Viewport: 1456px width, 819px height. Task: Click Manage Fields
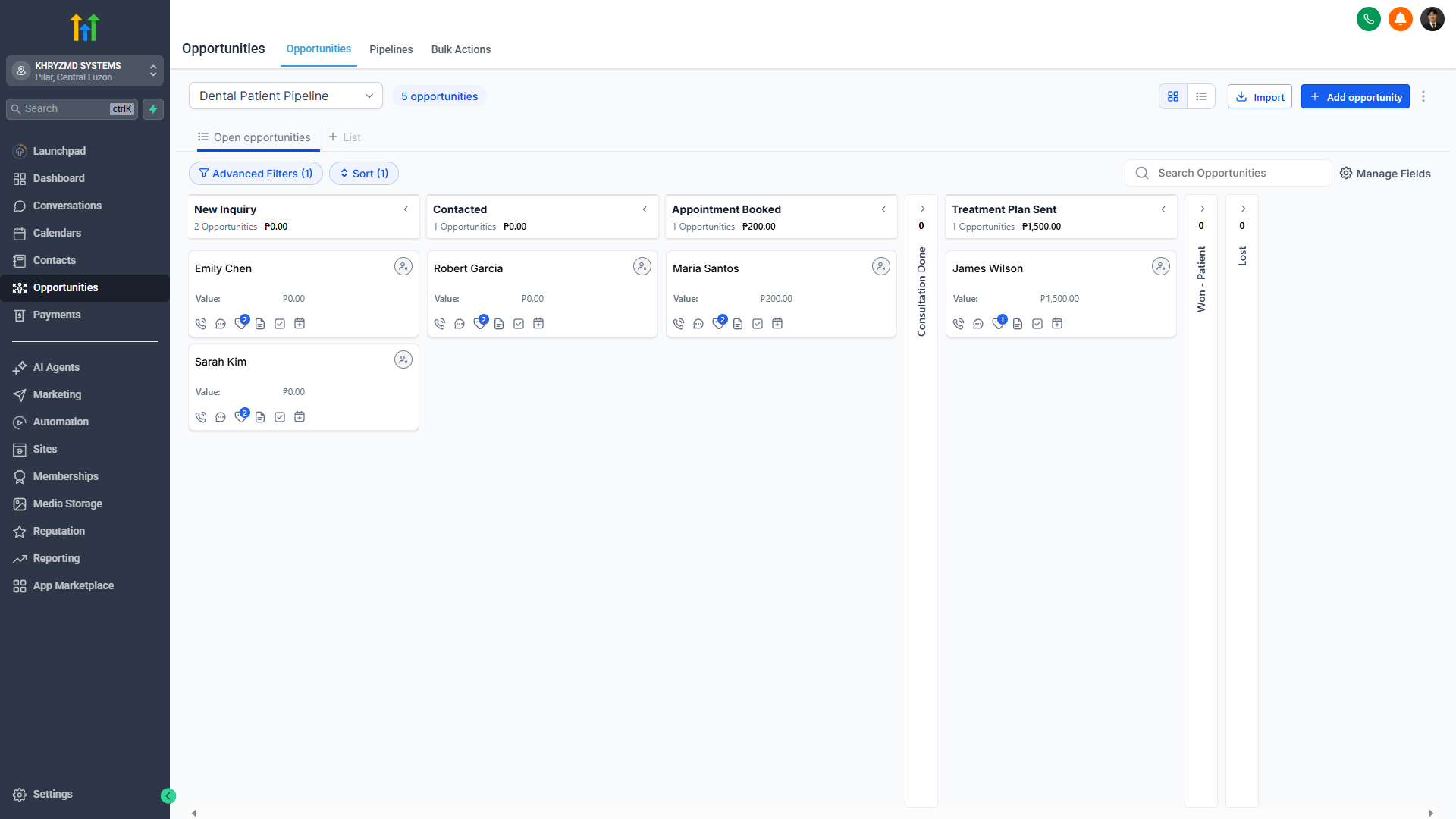tap(1385, 174)
